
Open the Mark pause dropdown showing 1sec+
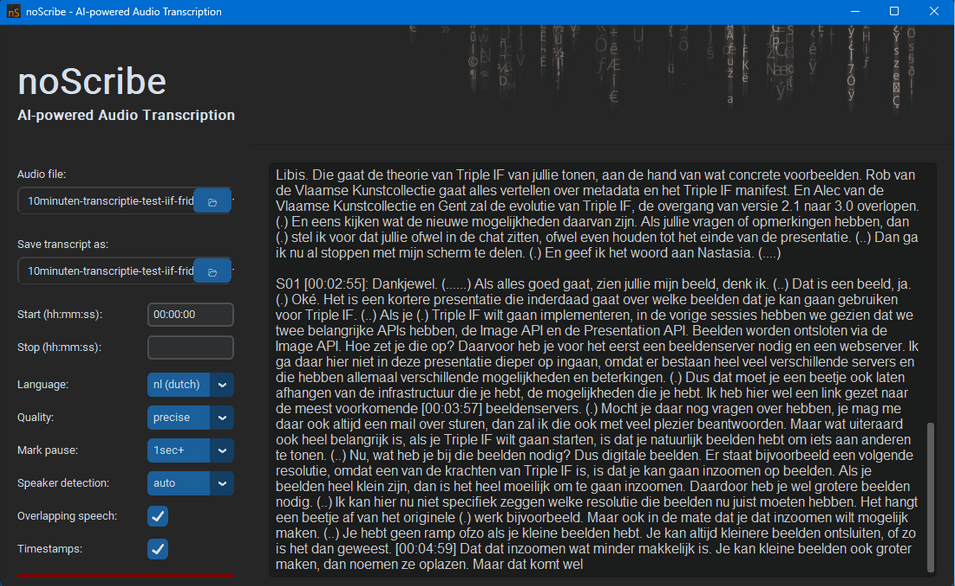(222, 450)
